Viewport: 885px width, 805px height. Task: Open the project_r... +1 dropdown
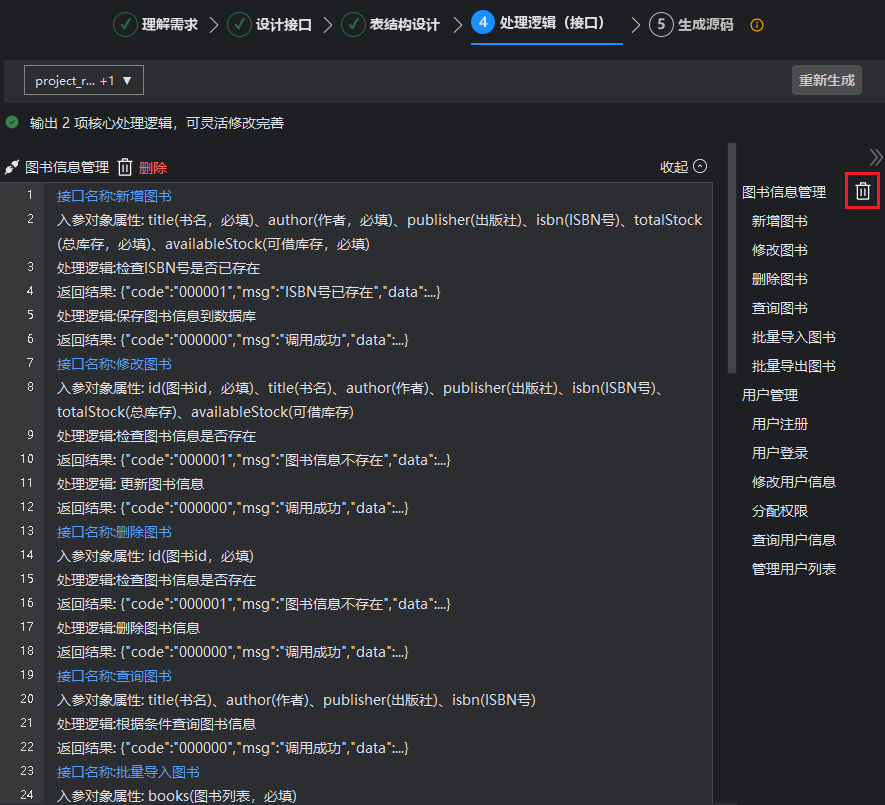point(84,80)
